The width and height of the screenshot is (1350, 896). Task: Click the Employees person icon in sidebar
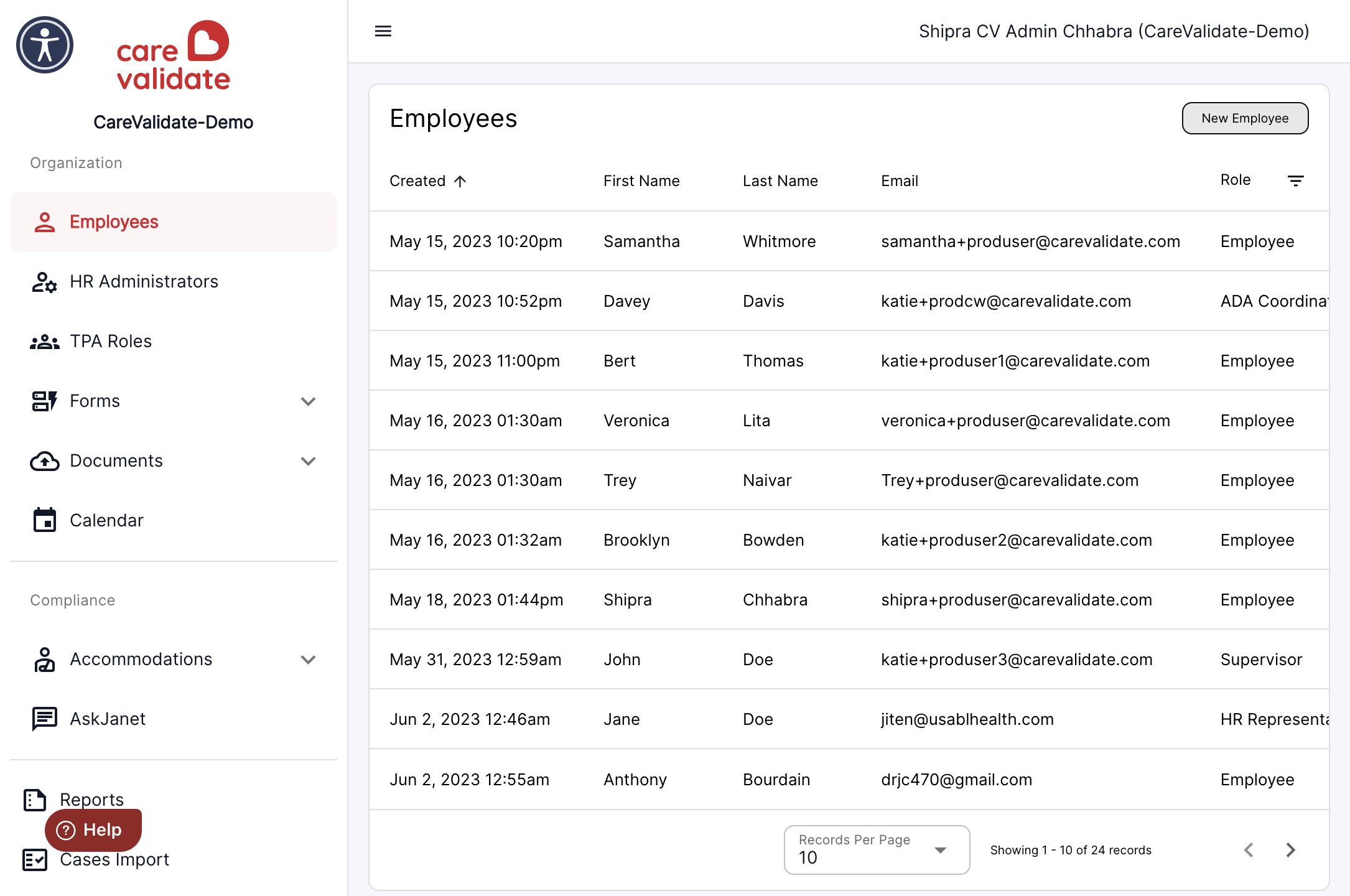[x=45, y=222]
